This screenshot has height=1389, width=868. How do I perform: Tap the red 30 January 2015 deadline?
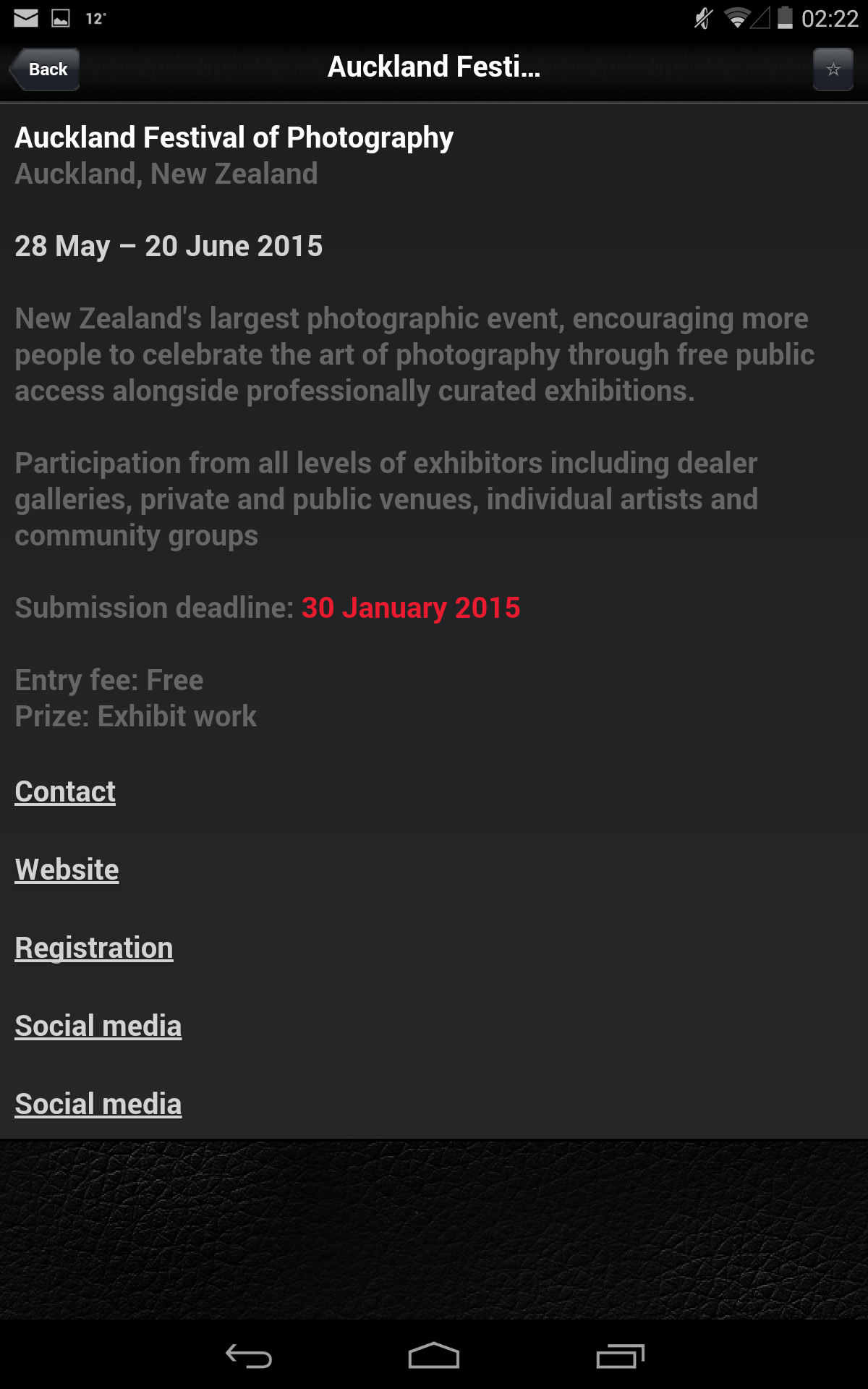411,608
